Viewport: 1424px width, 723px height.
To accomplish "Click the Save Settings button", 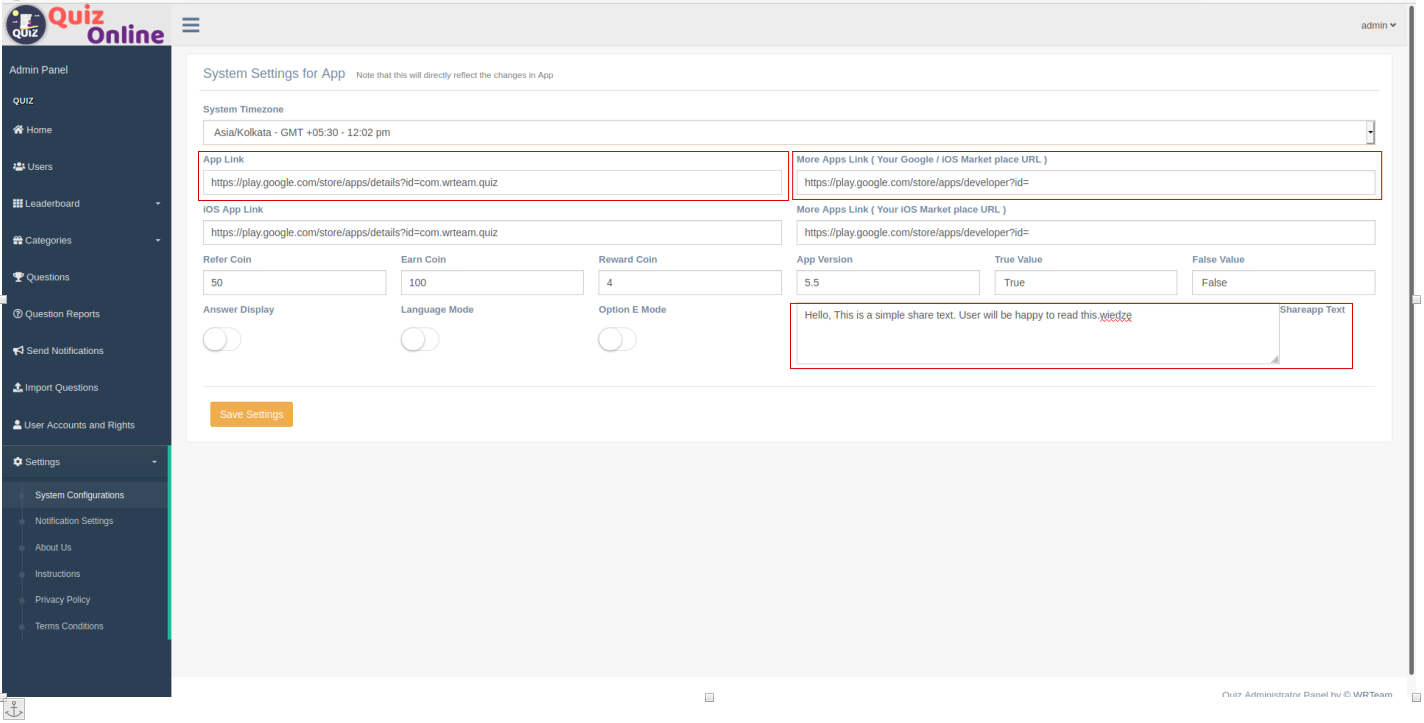I will [251, 414].
